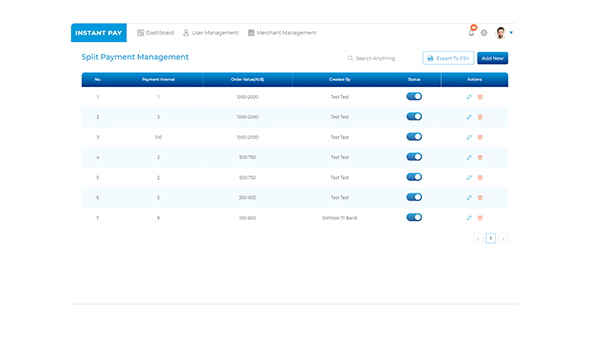Image resolution: width=590 pixels, height=360 pixels.
Task: Open Merchant Management menu
Action: (282, 33)
